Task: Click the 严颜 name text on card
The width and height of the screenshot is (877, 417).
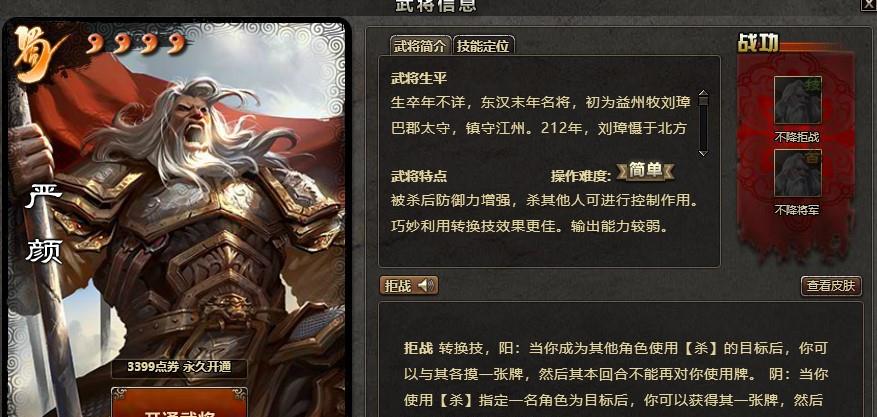Action: click(x=43, y=225)
